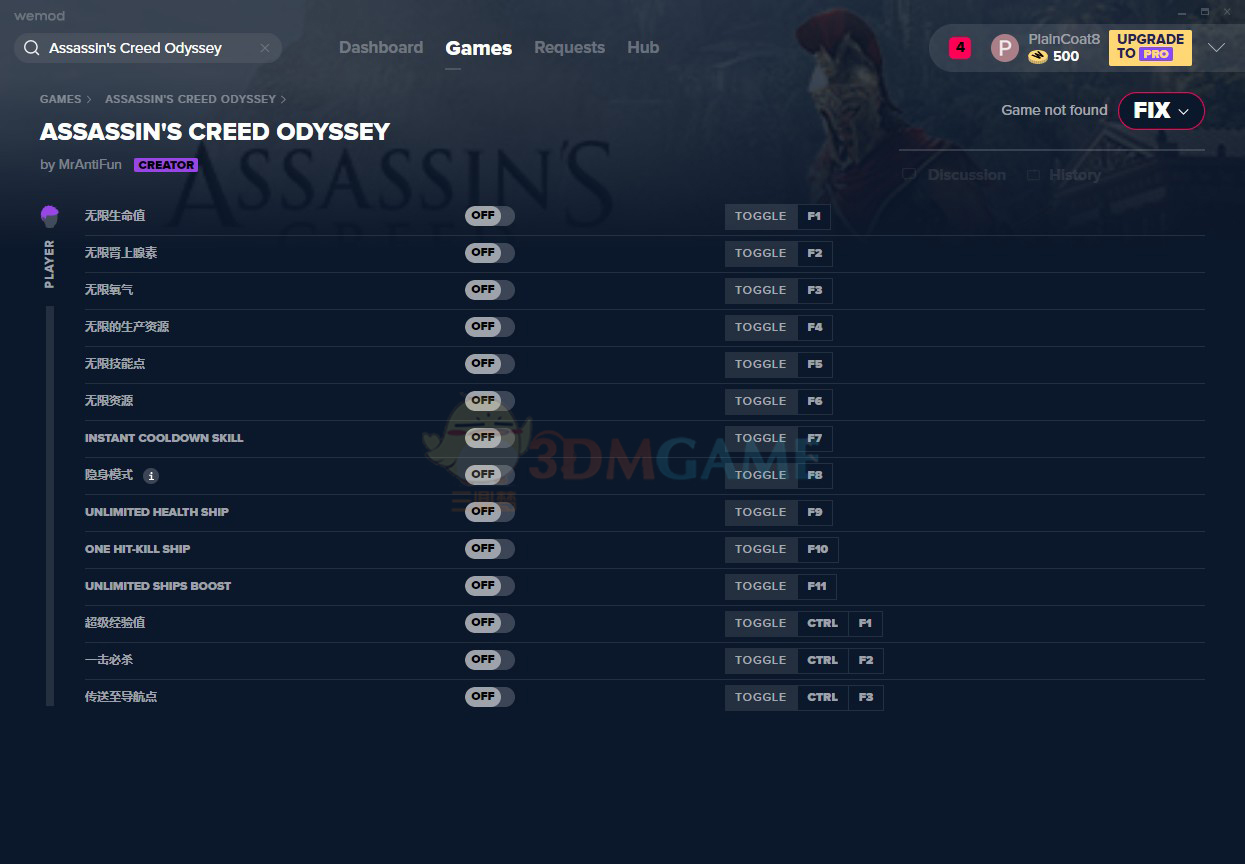The width and height of the screenshot is (1245, 864).
Task: Switch on One Hit-Kill Ship toggle
Action: coord(489,549)
